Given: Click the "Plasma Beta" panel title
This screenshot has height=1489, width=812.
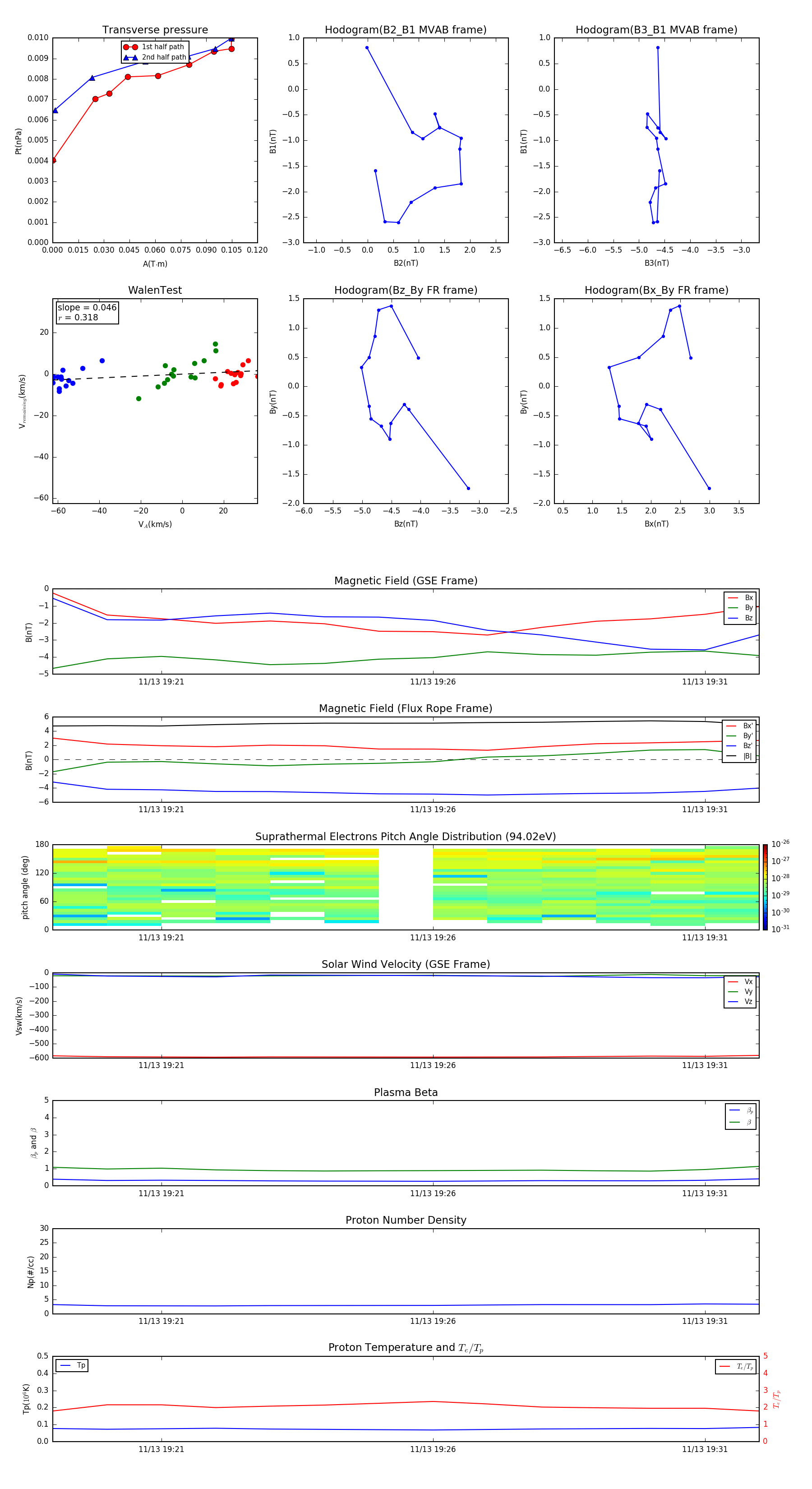Looking at the screenshot, I should point(406,1092).
